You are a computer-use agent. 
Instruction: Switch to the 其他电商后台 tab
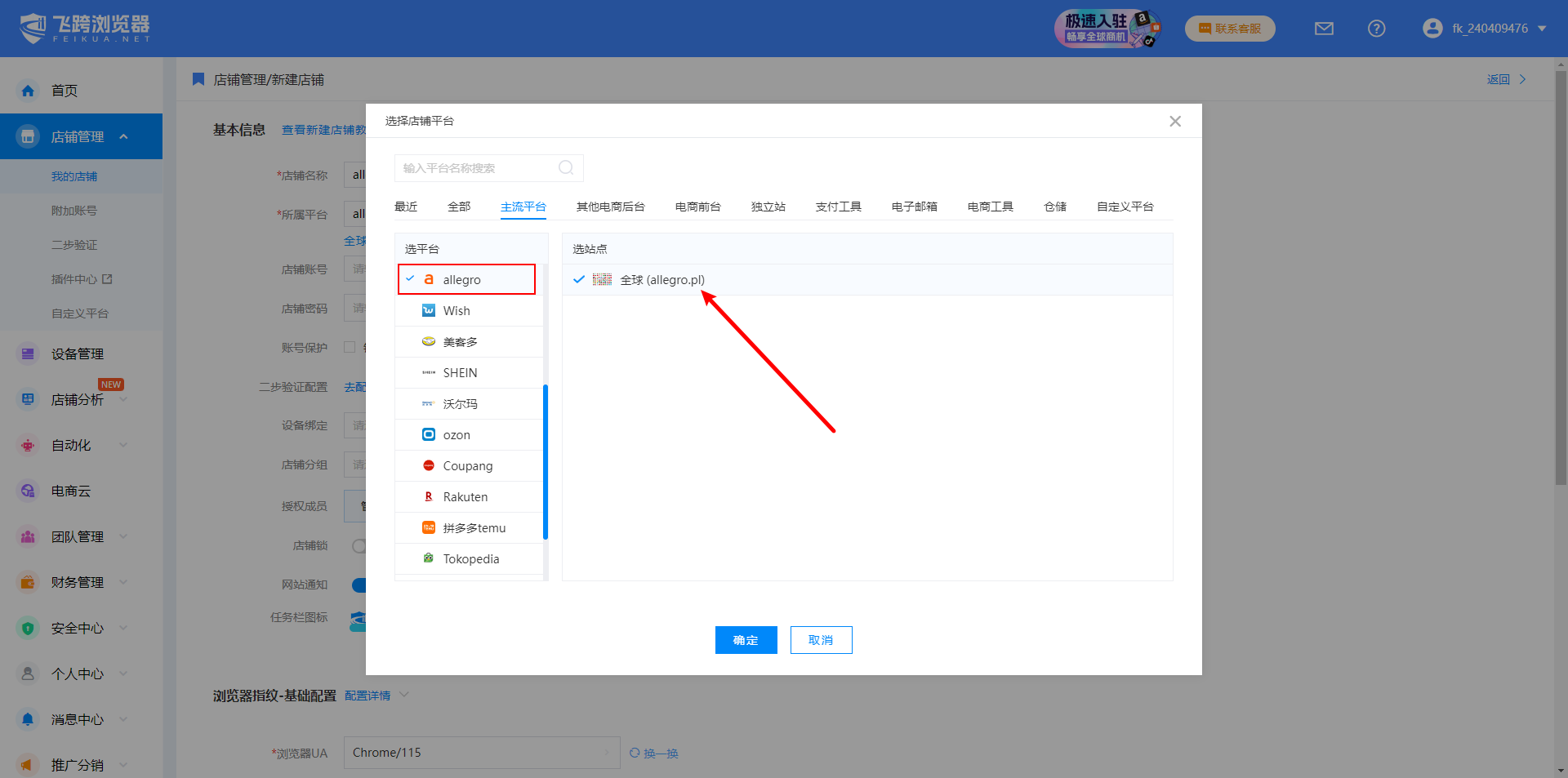(611, 207)
